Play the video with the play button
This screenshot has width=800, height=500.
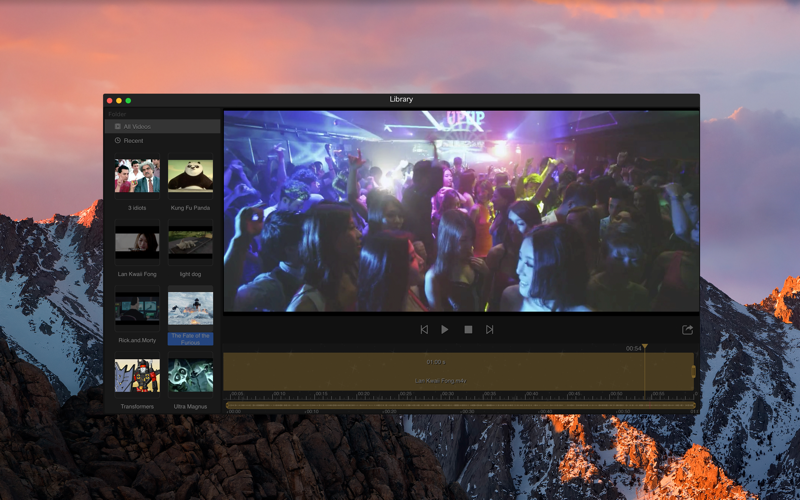click(444, 330)
